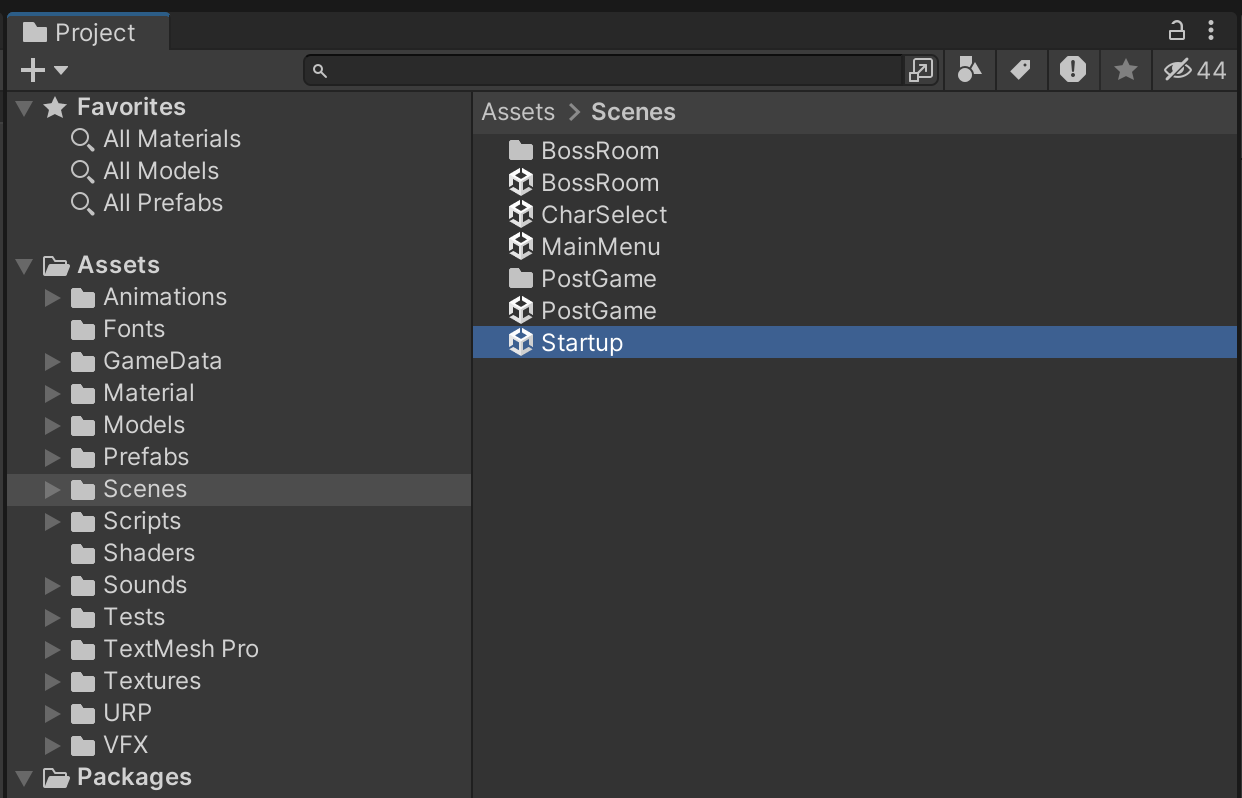This screenshot has height=798, width=1242.
Task: Click the Search by Type icon
Action: [x=969, y=70]
